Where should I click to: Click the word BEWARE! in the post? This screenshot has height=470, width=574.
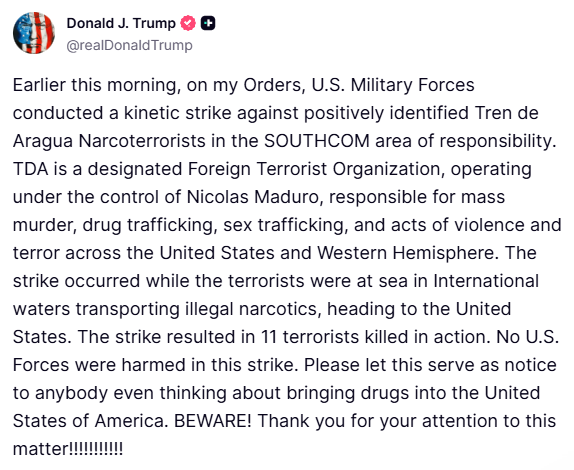[x=213, y=421]
